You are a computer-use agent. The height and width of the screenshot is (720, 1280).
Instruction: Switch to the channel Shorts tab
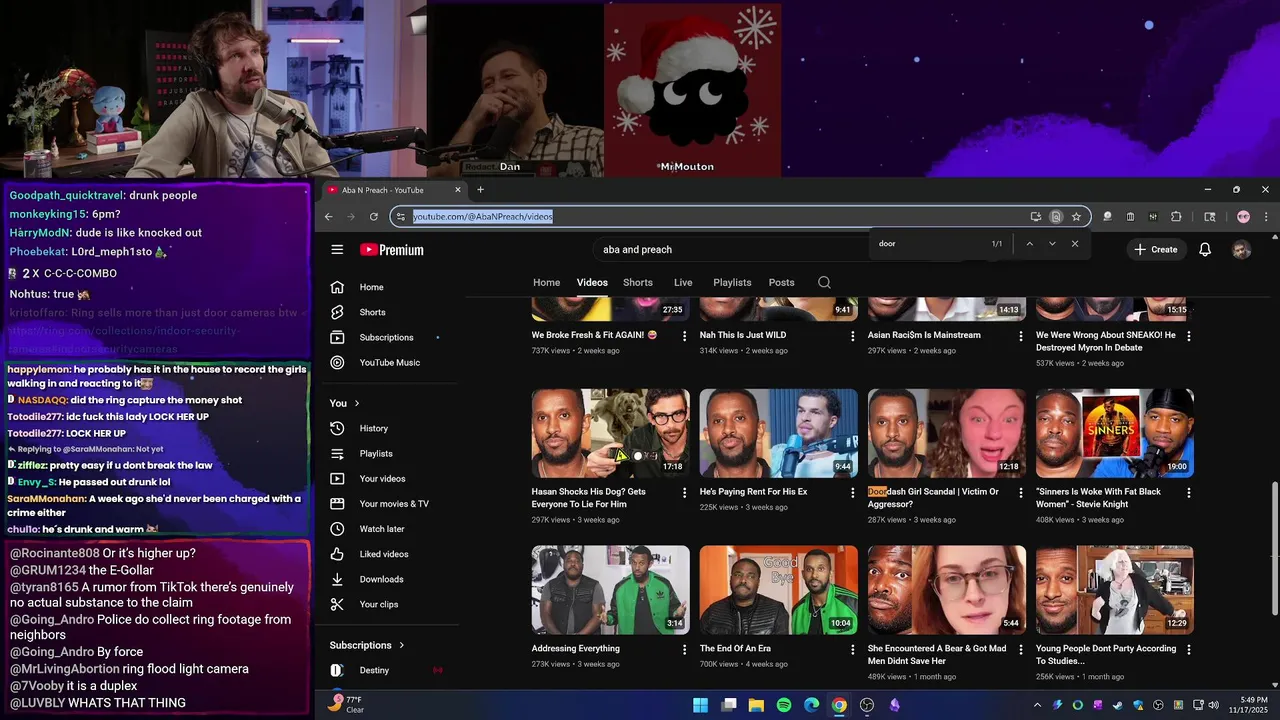click(x=638, y=282)
